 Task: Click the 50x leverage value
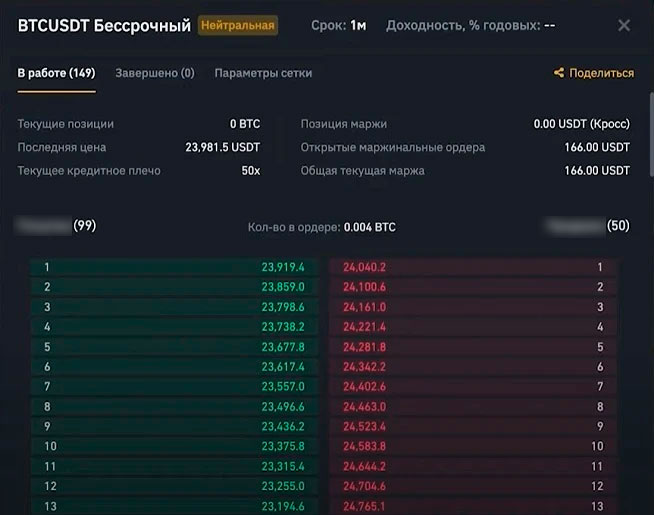pyautogui.click(x=250, y=170)
